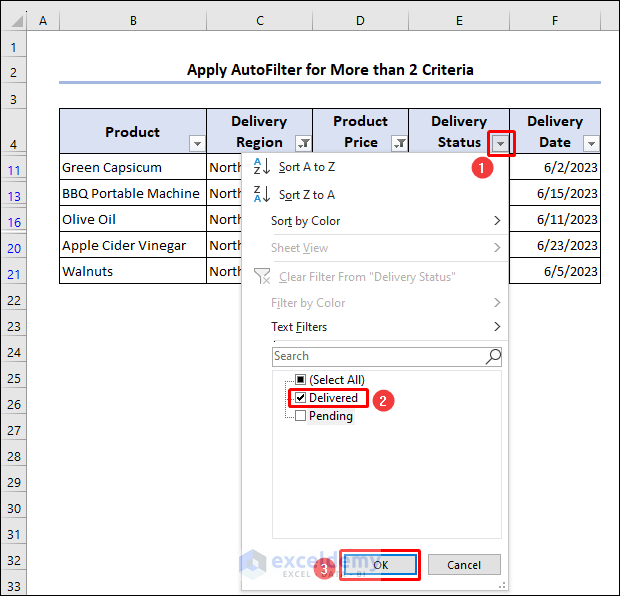Open the Delivery Status filter dropdown

(501, 144)
